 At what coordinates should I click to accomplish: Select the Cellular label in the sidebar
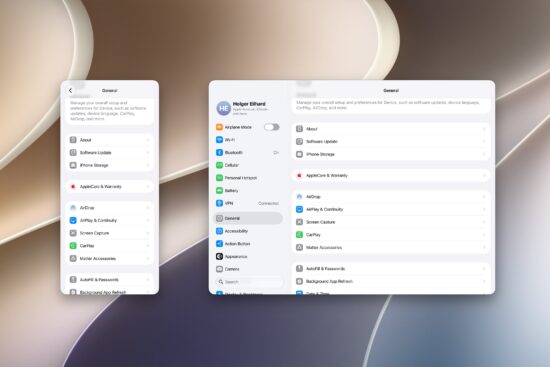click(x=232, y=165)
